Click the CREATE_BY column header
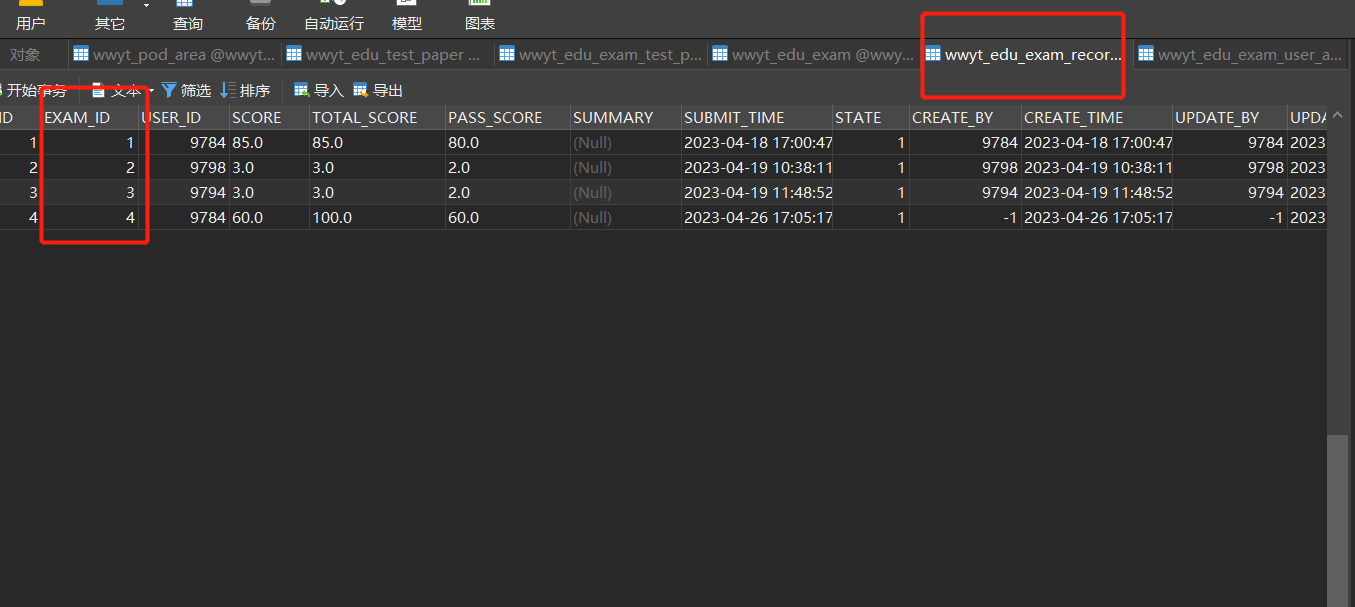Screen dimensions: 1355x607 (965, 118)
